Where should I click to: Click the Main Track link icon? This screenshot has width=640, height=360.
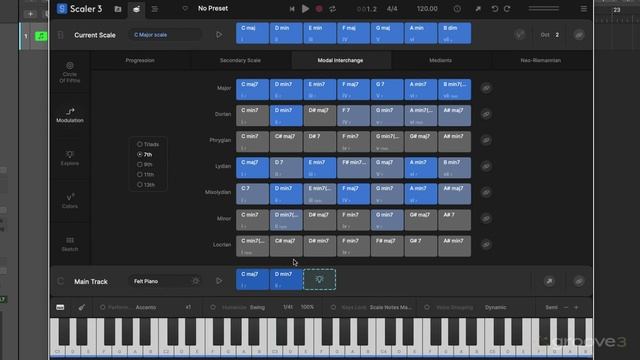pyautogui.click(x=579, y=281)
